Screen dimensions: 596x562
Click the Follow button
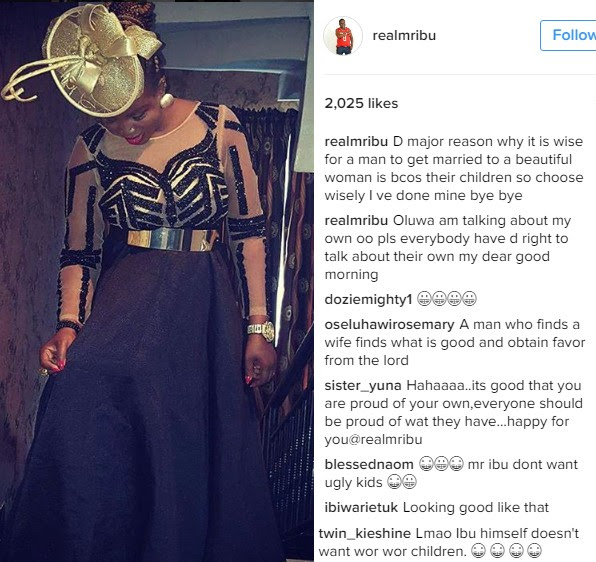pos(569,35)
